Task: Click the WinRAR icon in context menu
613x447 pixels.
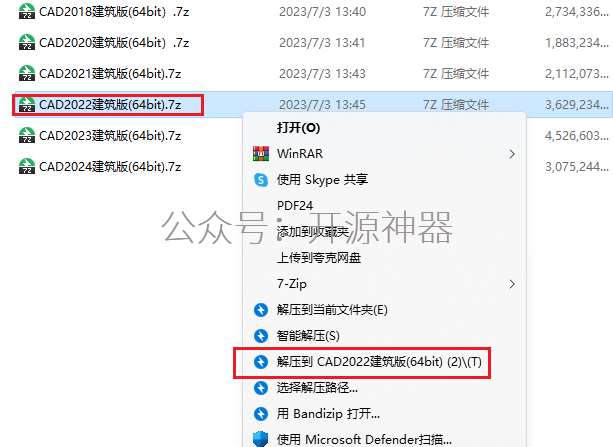Action: click(261, 154)
